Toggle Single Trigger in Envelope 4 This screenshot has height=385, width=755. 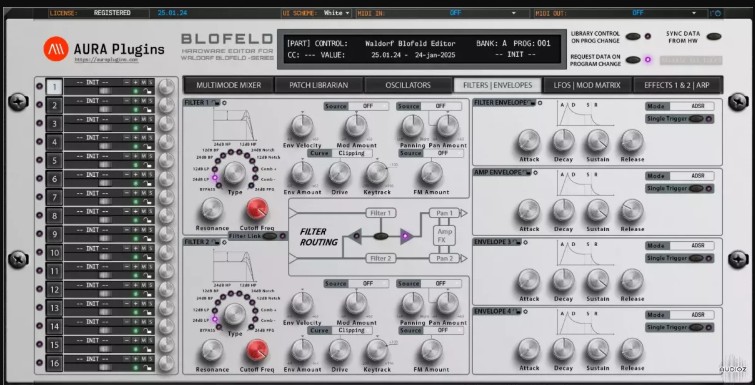point(696,328)
